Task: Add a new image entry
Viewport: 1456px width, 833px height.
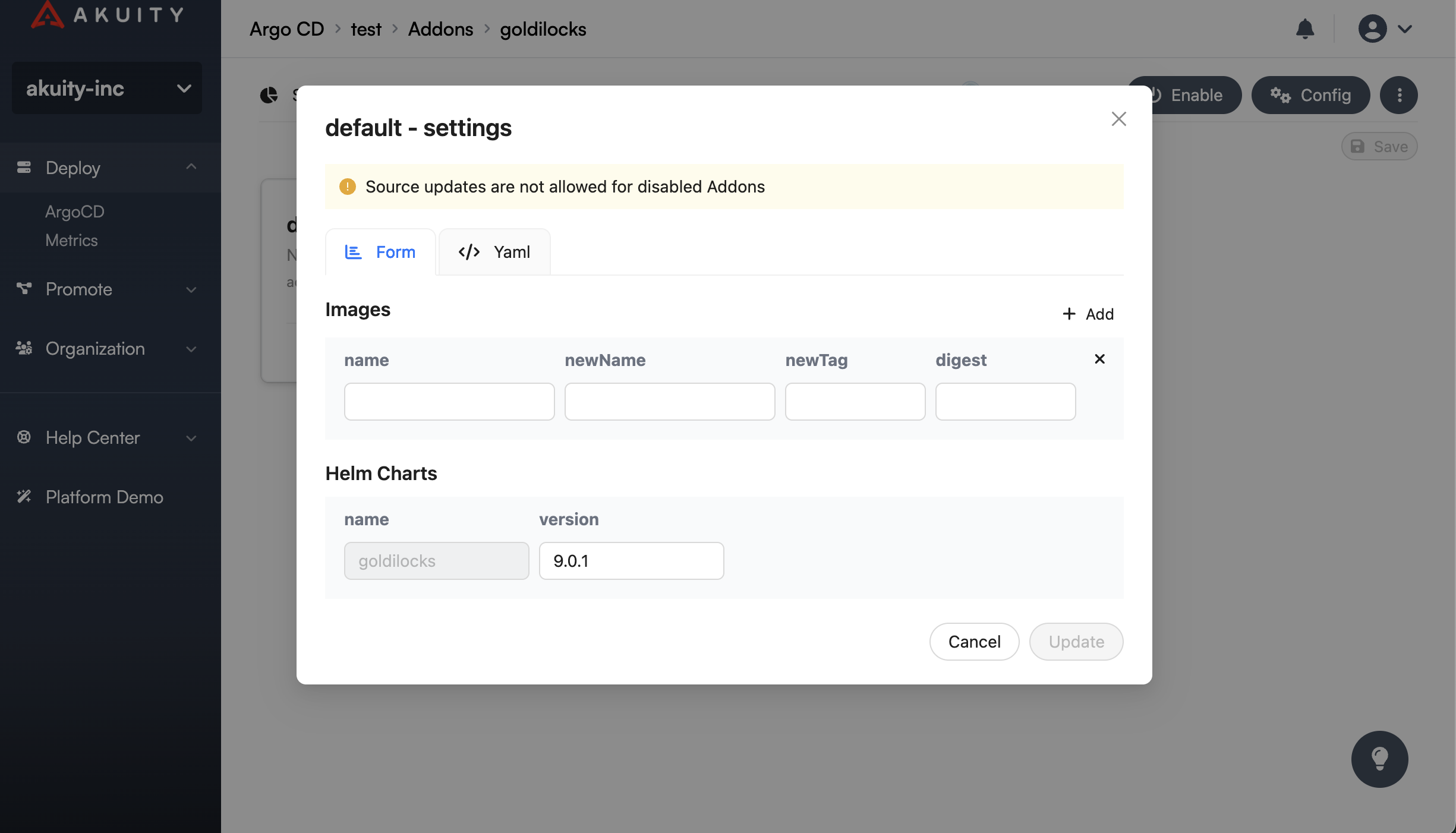Action: pyautogui.click(x=1088, y=314)
